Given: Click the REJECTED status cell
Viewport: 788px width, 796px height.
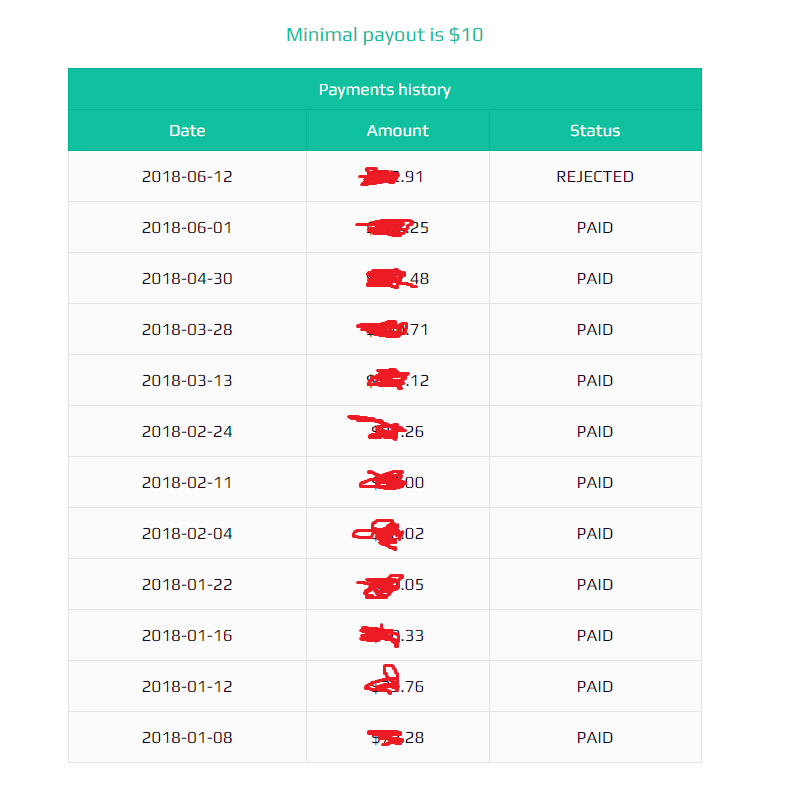Looking at the screenshot, I should (595, 177).
